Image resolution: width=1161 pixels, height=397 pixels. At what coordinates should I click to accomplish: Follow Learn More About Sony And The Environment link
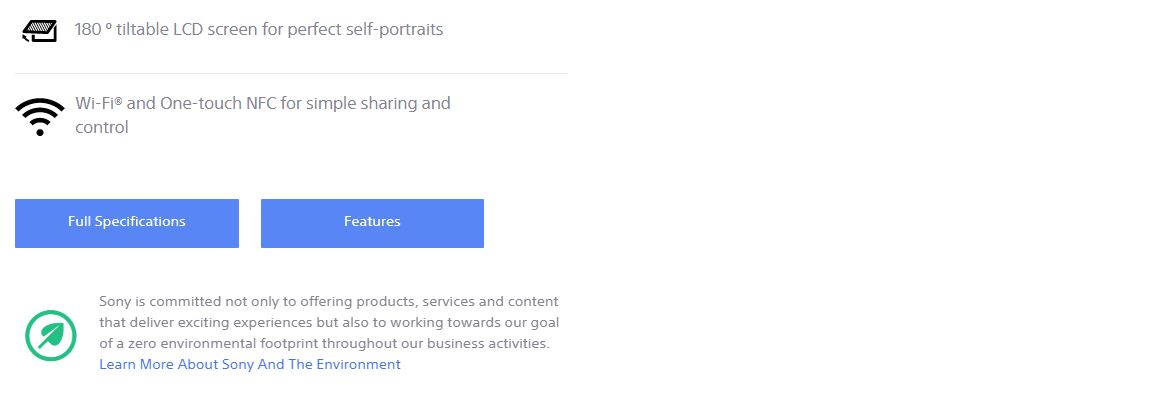pyautogui.click(x=250, y=364)
